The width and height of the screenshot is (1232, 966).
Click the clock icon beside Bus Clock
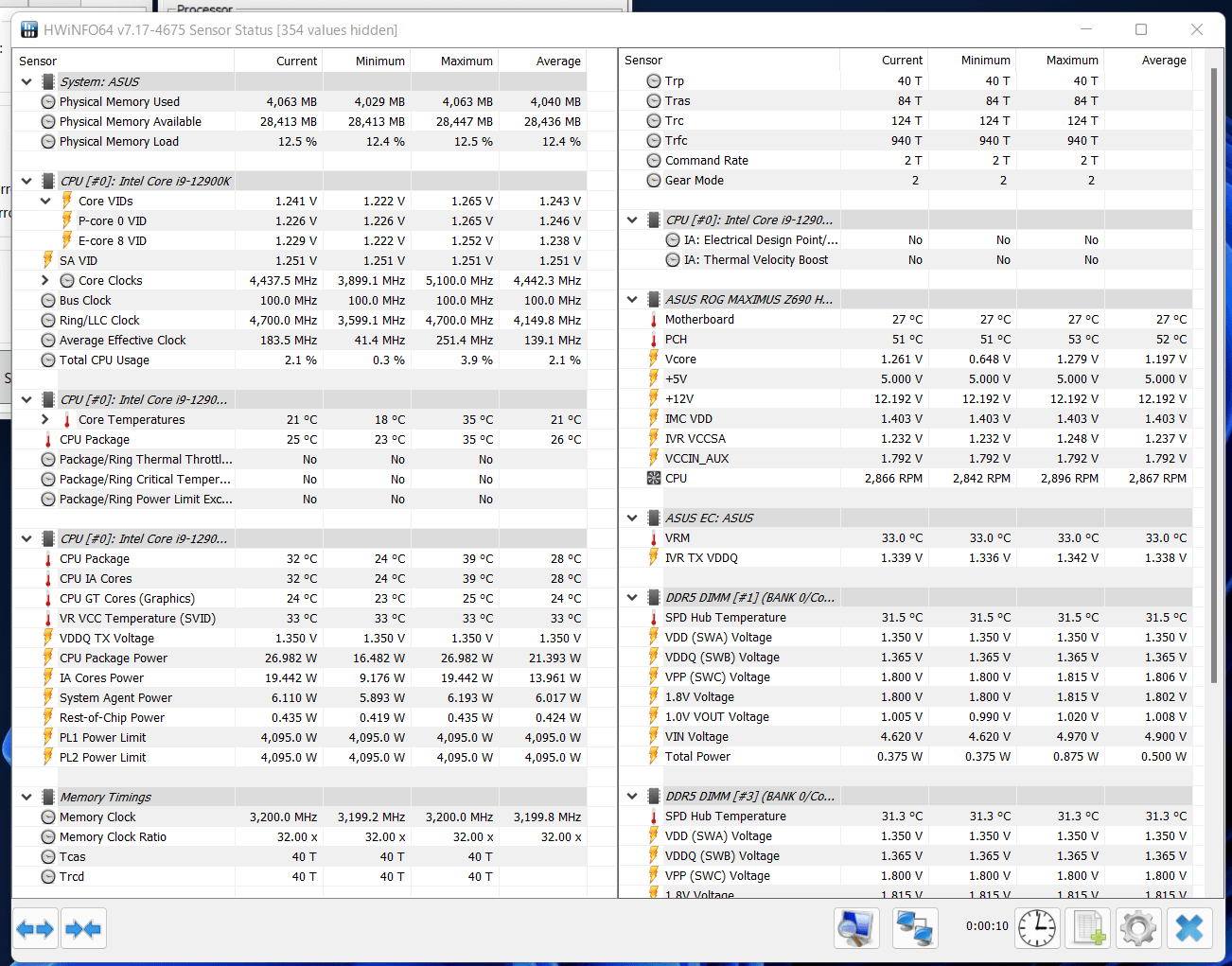click(x=48, y=300)
